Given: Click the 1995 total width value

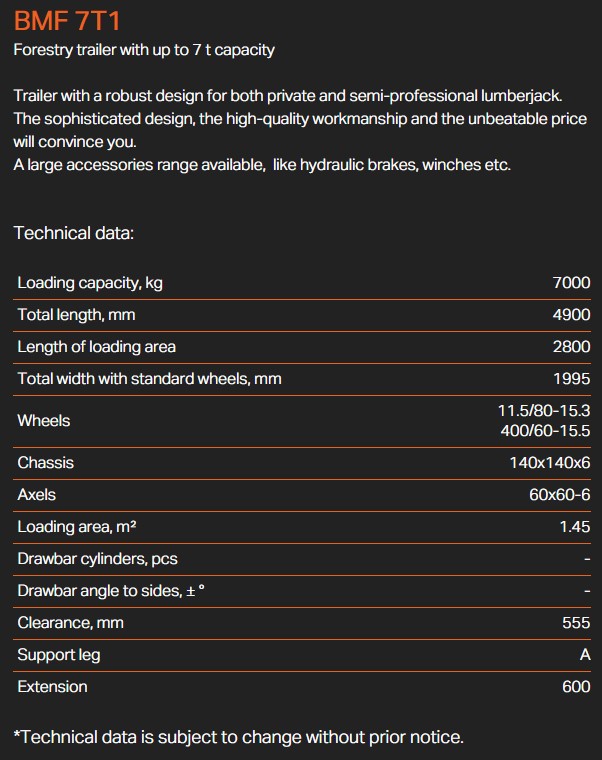Looking at the screenshot, I should pos(571,379).
